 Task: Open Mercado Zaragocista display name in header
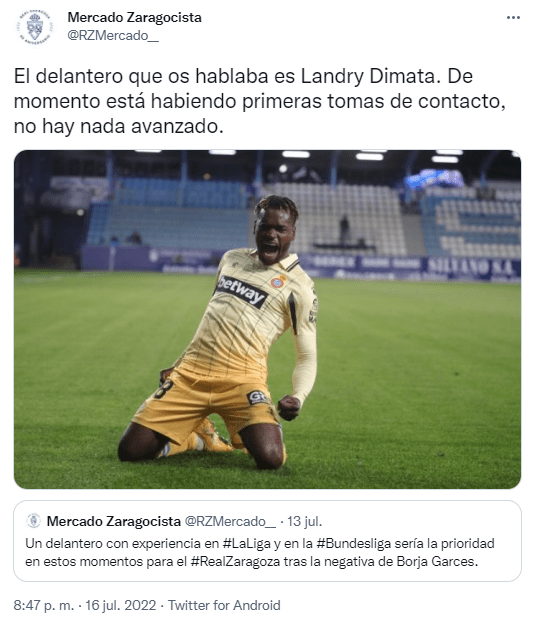click(134, 18)
